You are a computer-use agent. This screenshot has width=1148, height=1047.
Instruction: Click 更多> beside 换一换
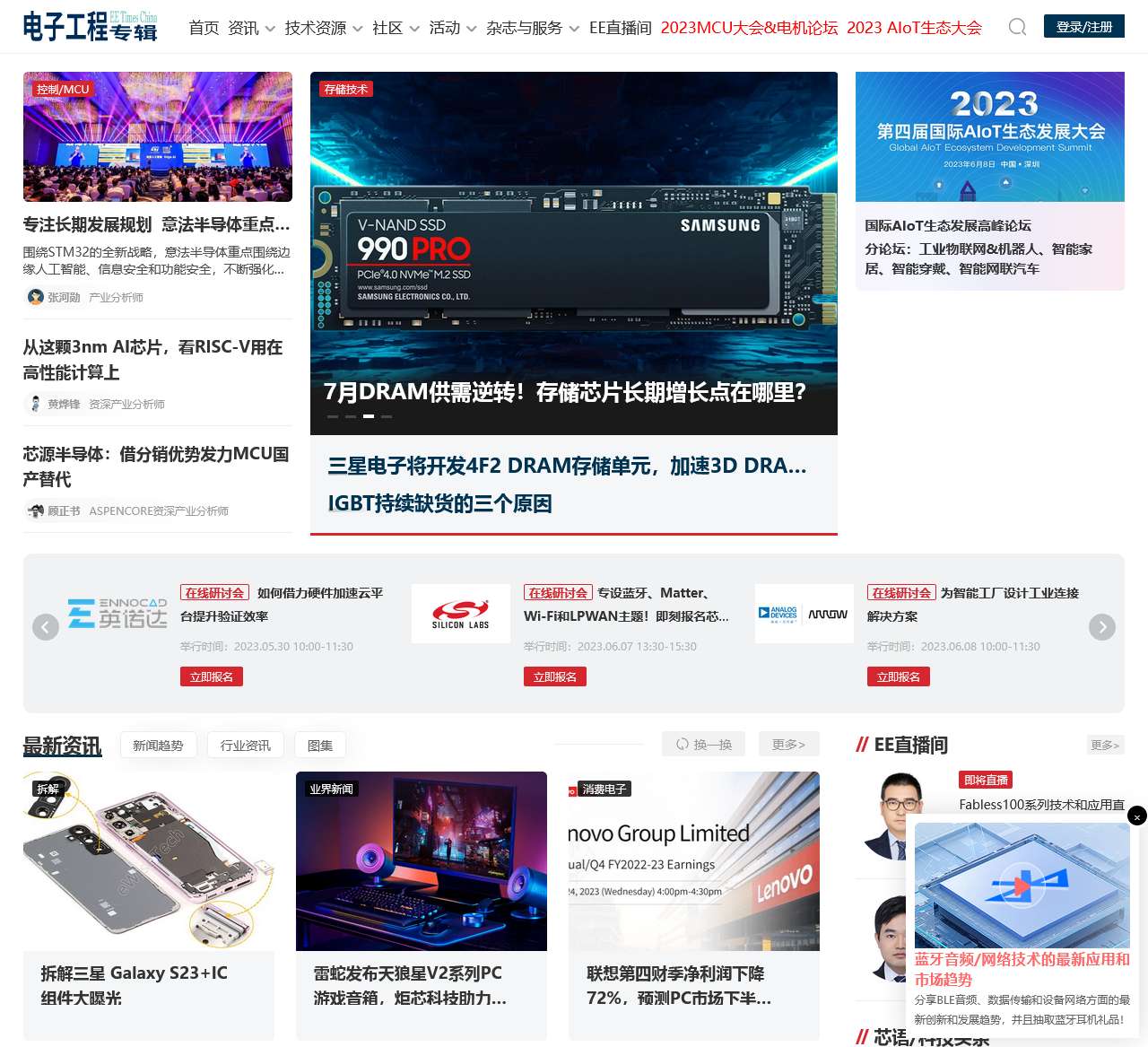pos(788,744)
